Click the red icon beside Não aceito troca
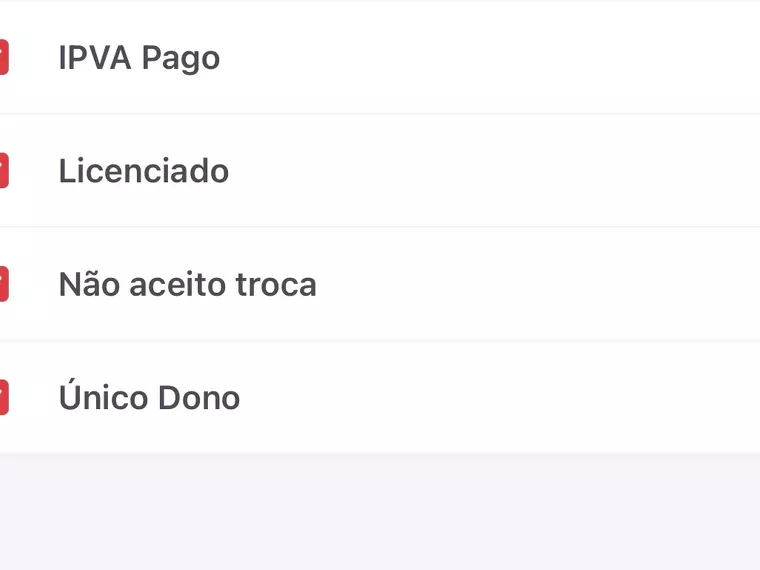Viewport: 760px width, 570px height. (3, 284)
